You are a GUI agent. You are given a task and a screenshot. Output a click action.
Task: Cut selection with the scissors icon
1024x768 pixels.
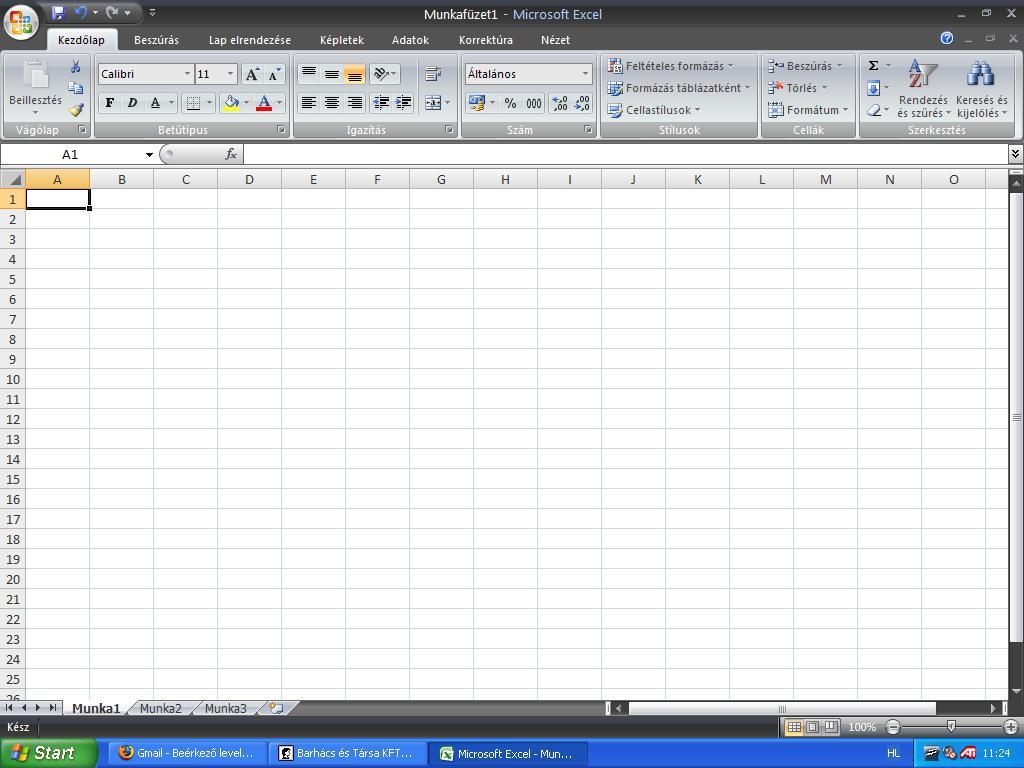pos(76,67)
